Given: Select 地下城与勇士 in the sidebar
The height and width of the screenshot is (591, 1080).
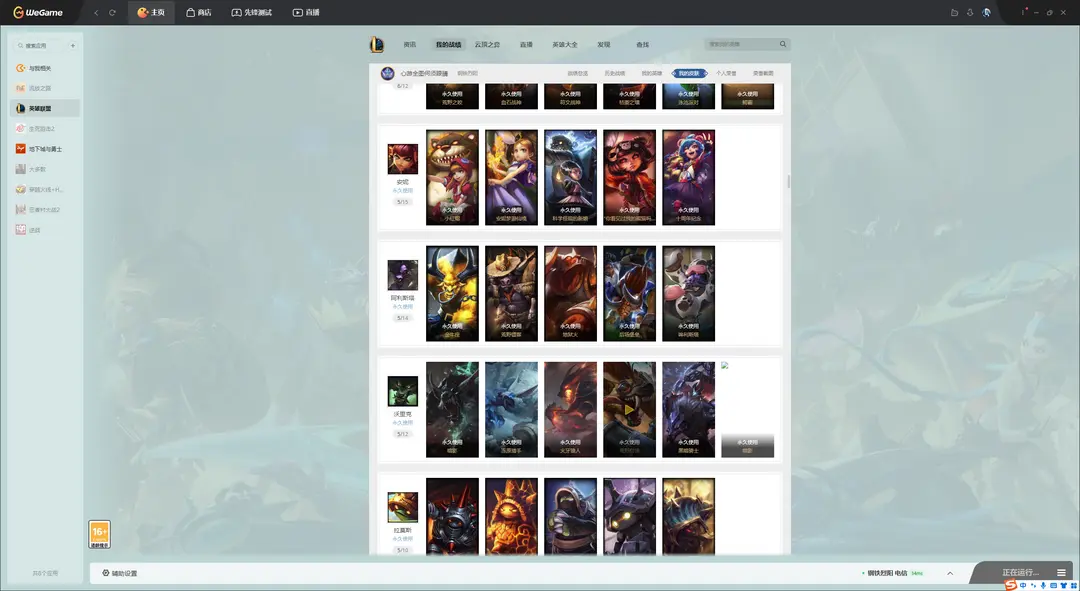Looking at the screenshot, I should tap(45, 149).
